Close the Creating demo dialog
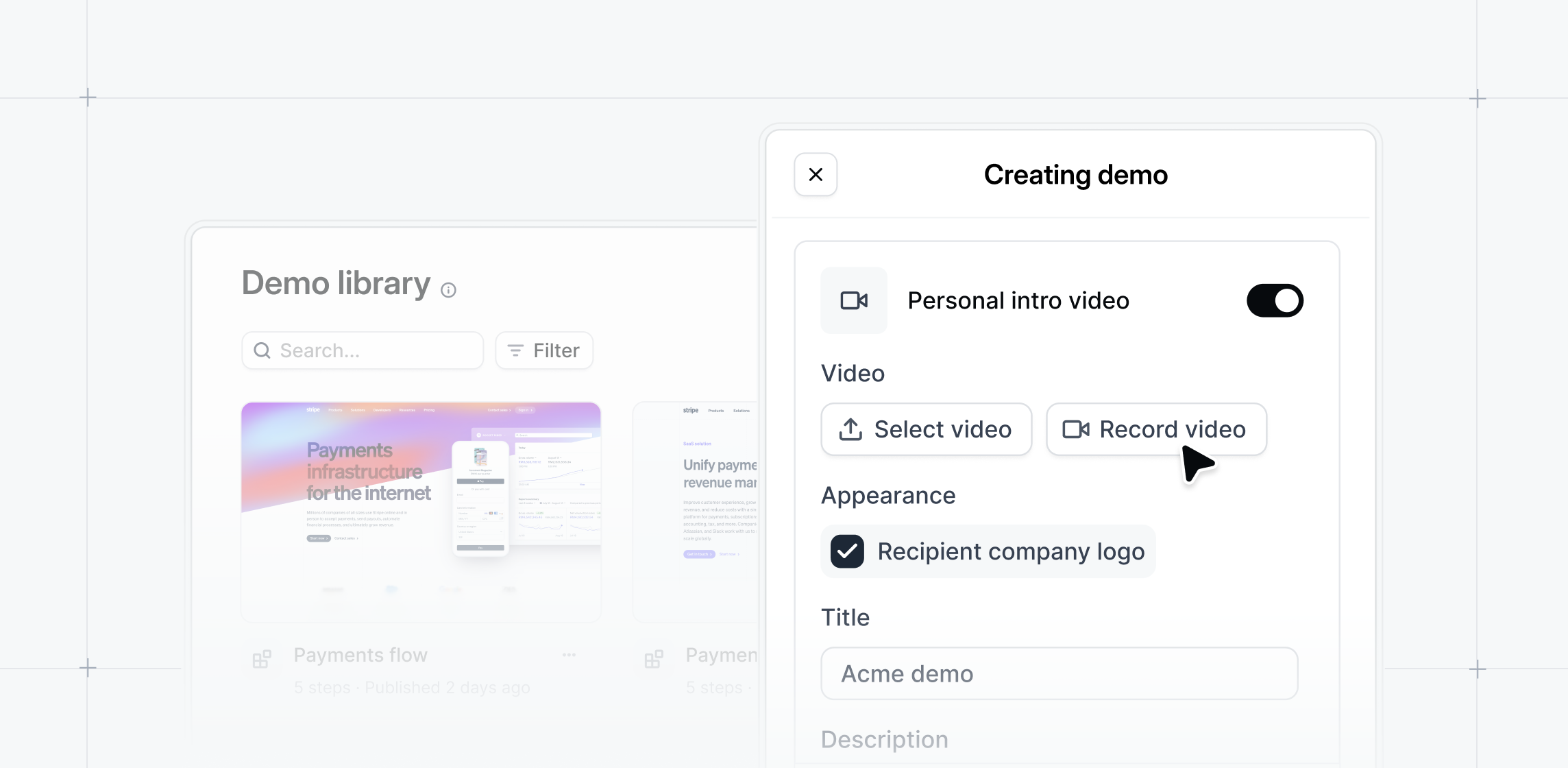 click(816, 174)
